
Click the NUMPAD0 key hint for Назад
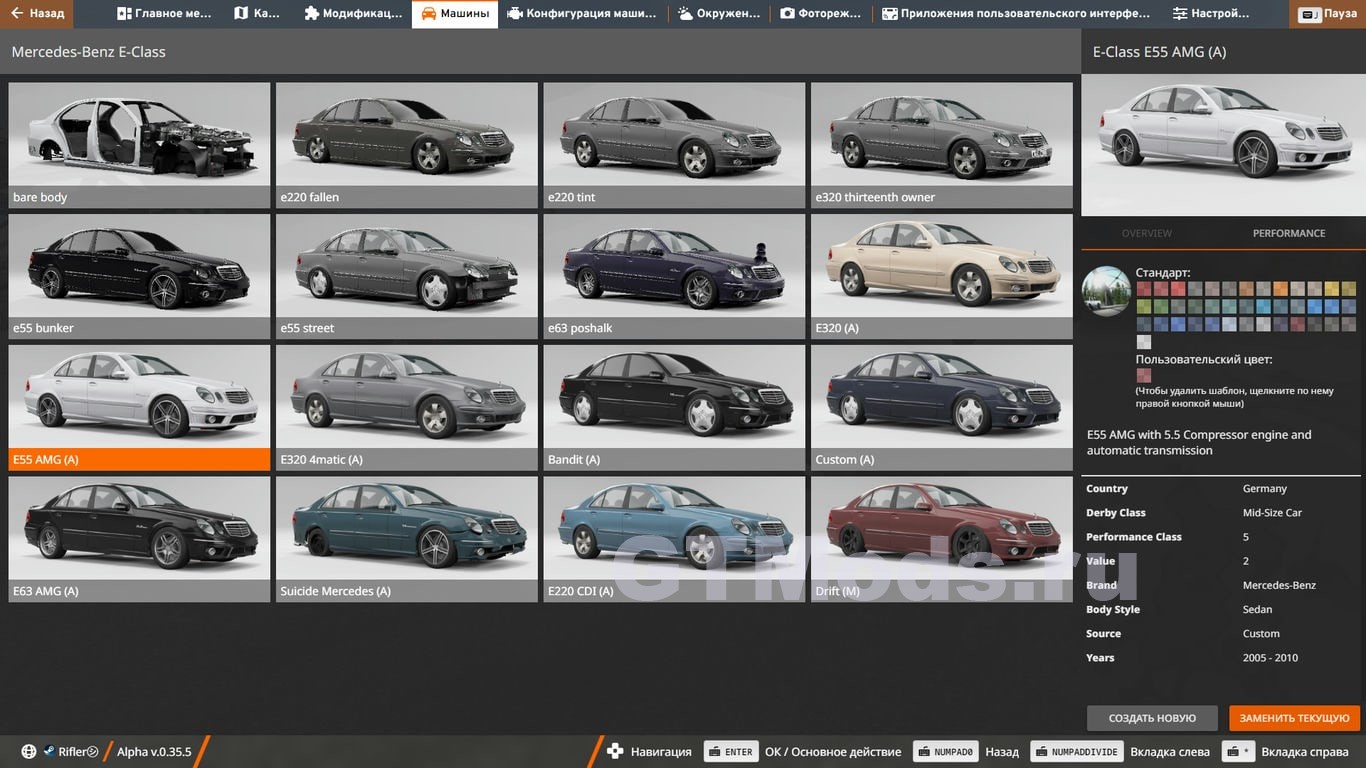point(948,752)
